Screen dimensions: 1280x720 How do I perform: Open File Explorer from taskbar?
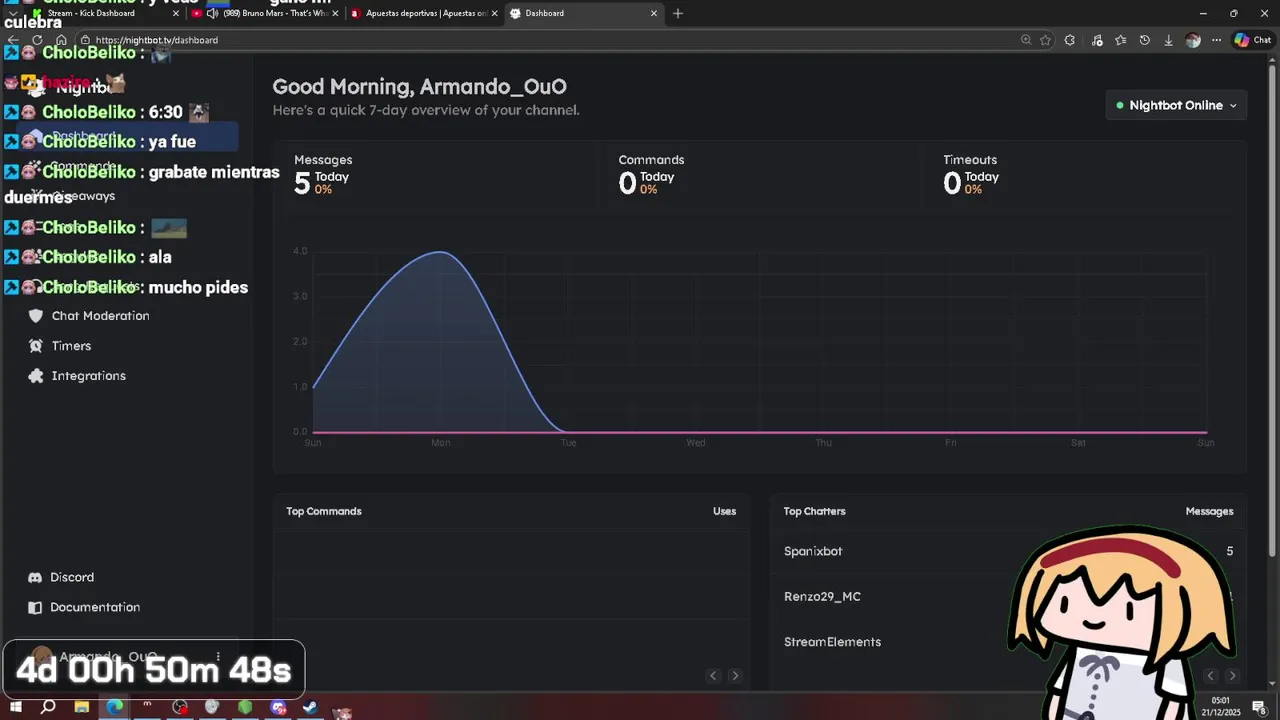(82, 707)
